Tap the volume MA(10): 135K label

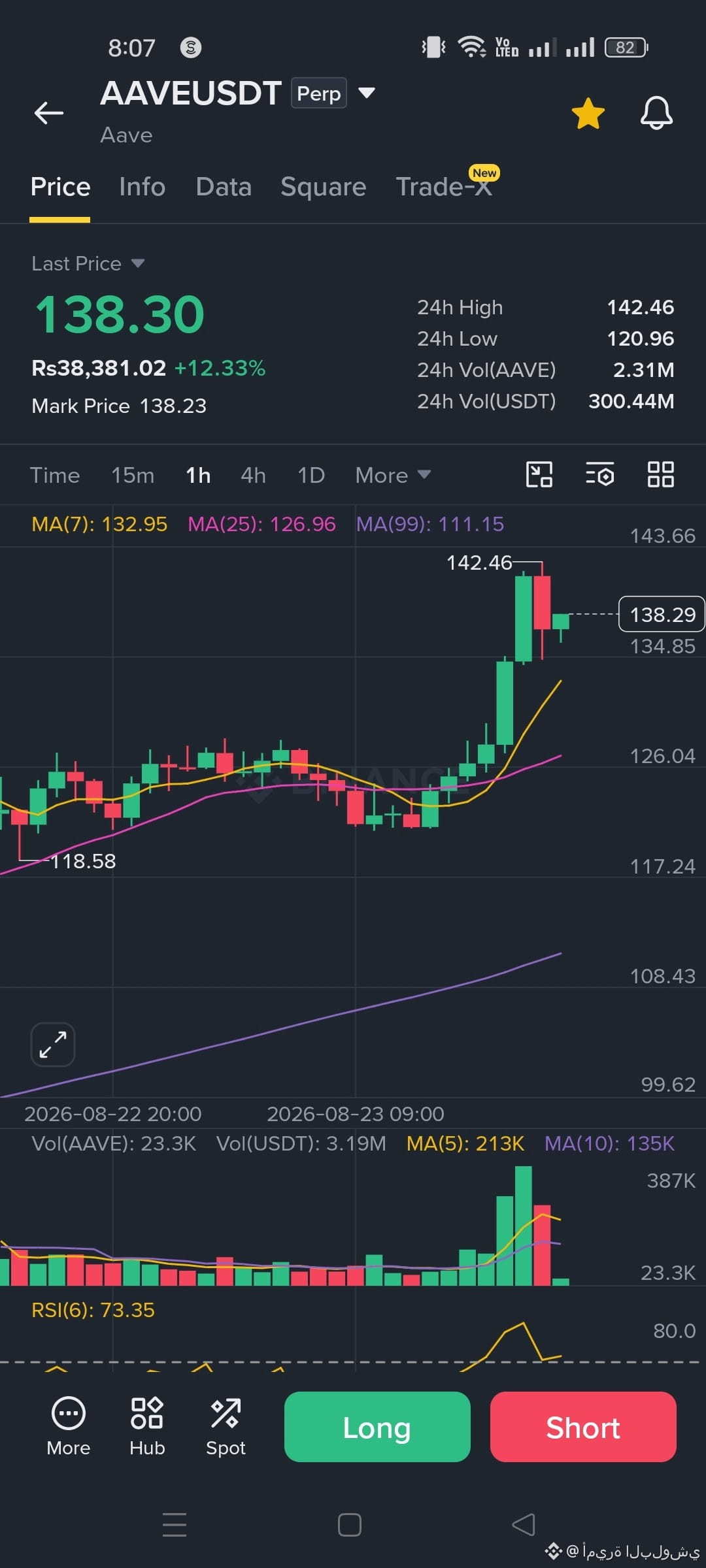609,1143
